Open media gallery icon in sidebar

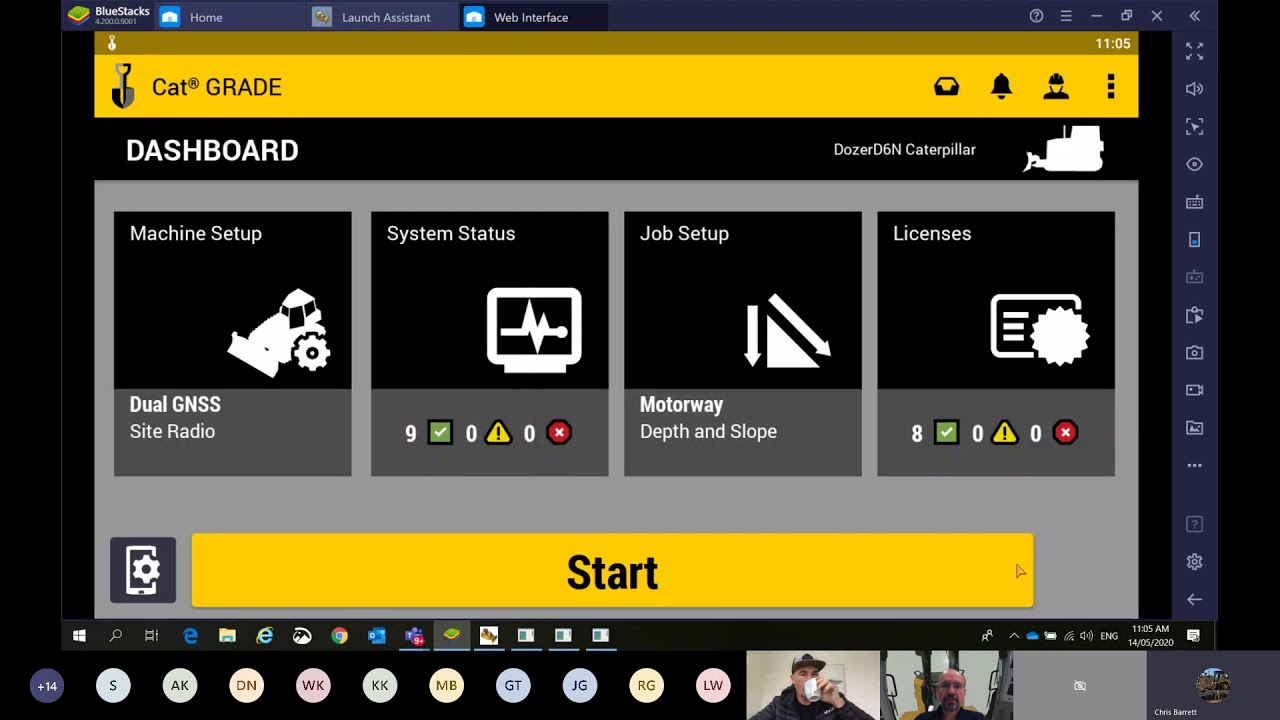1194,428
